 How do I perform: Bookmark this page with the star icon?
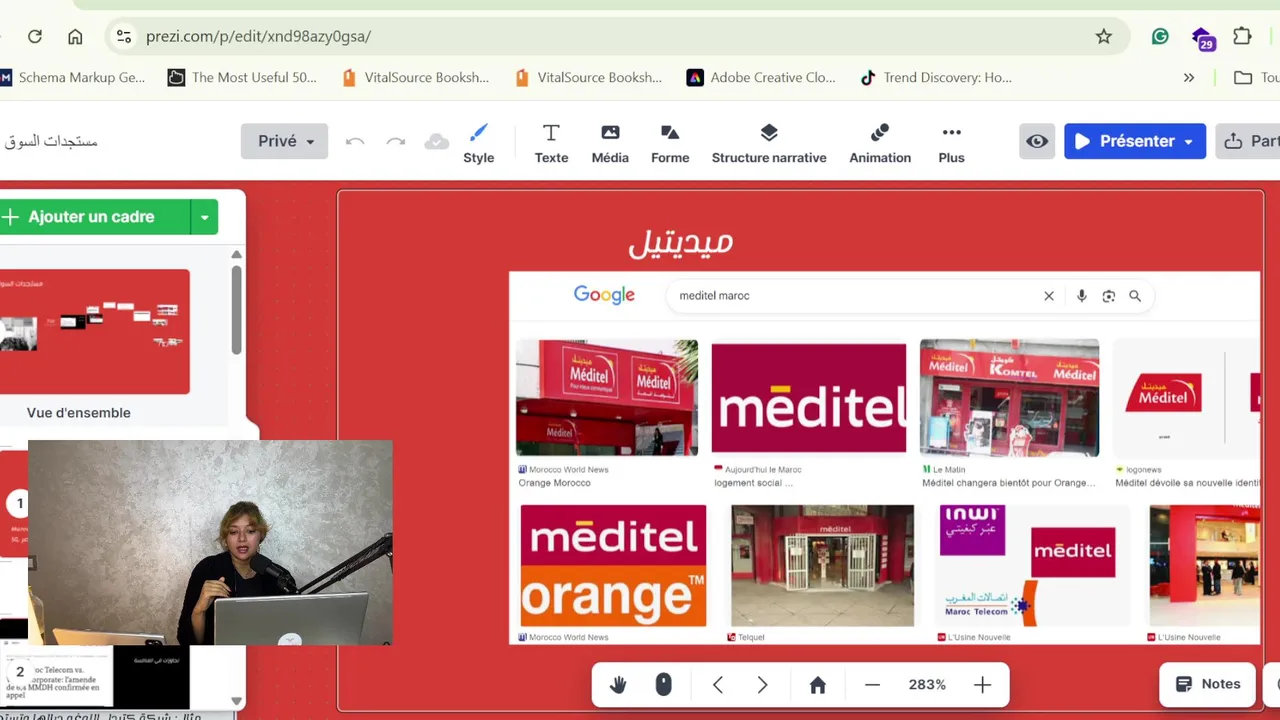pyautogui.click(x=1104, y=36)
